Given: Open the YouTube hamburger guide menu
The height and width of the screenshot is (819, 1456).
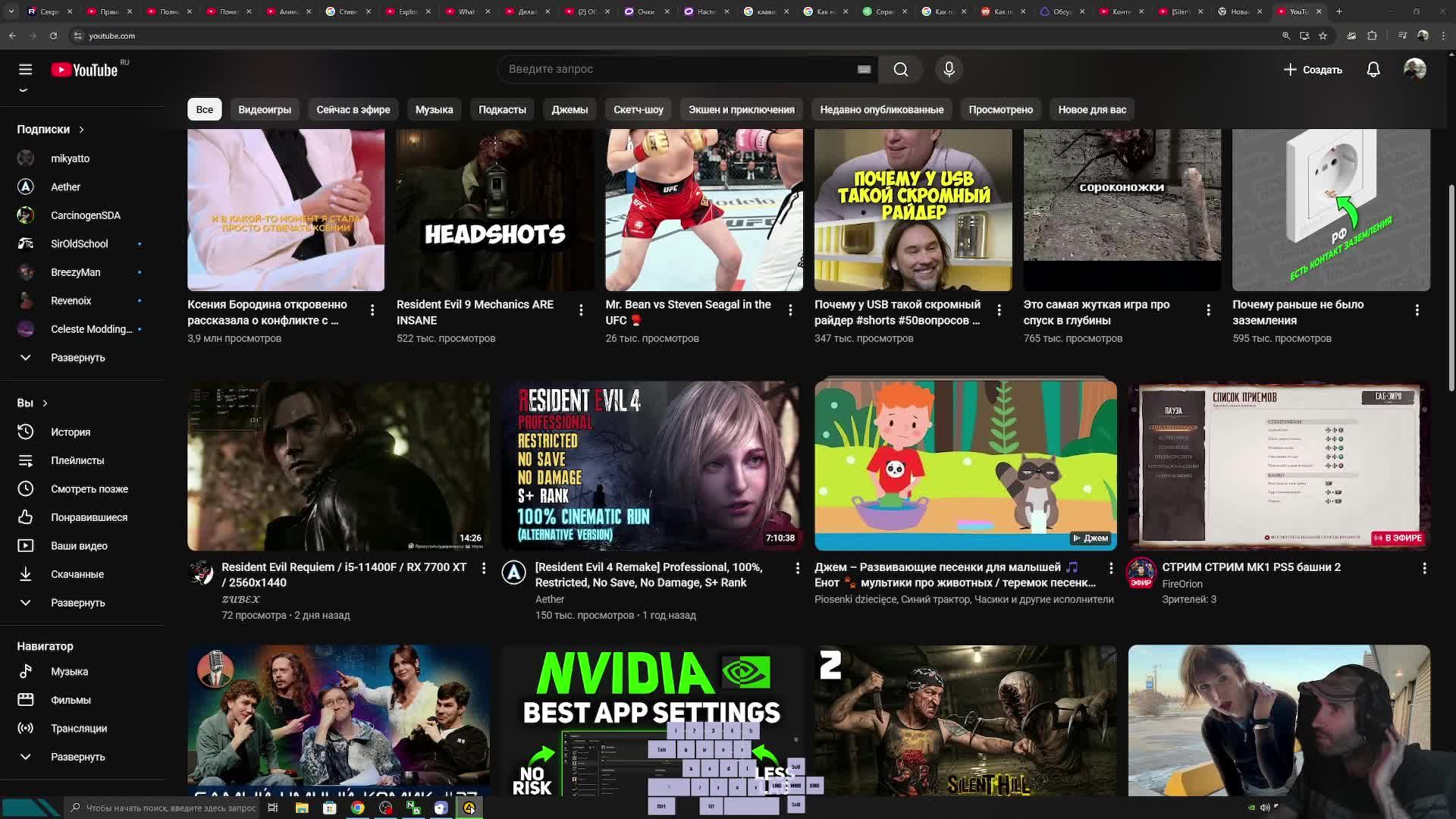Looking at the screenshot, I should [25, 70].
